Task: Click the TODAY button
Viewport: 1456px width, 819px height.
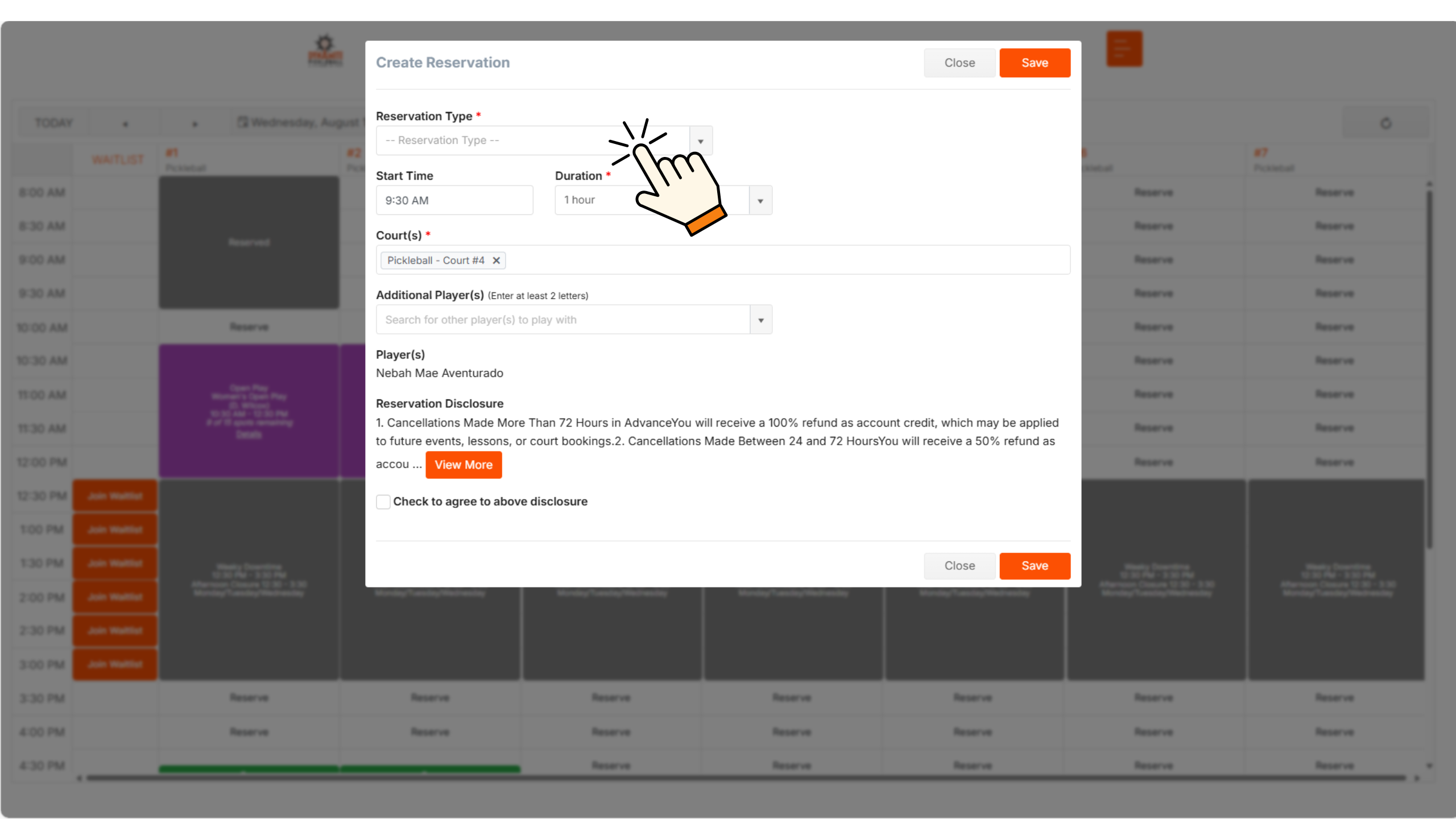Action: 53,123
